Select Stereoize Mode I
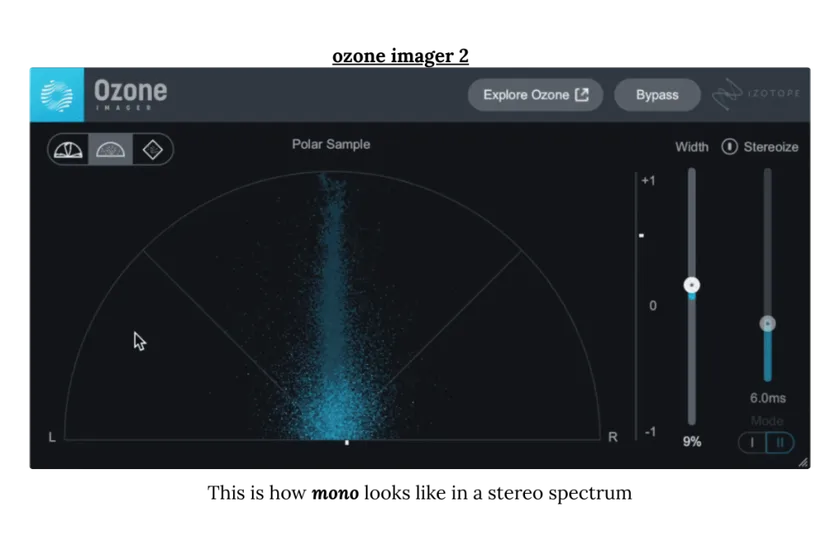 [x=752, y=443]
